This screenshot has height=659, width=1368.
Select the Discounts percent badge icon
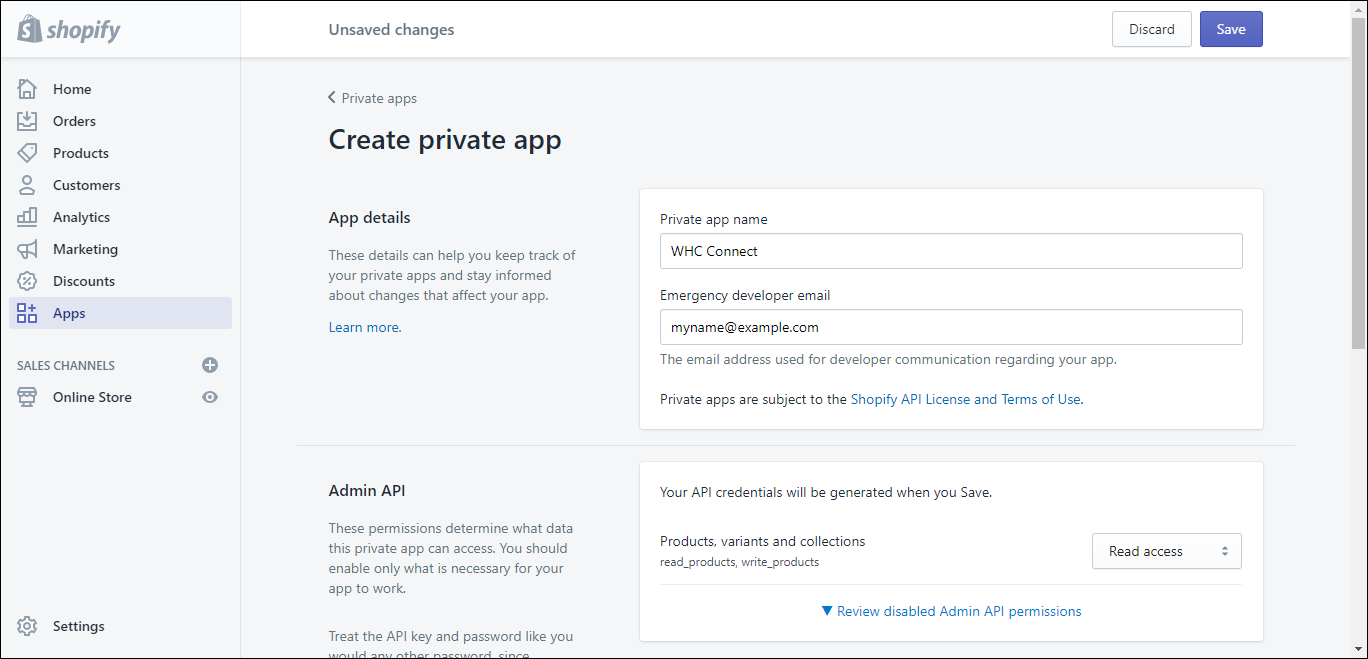point(27,280)
